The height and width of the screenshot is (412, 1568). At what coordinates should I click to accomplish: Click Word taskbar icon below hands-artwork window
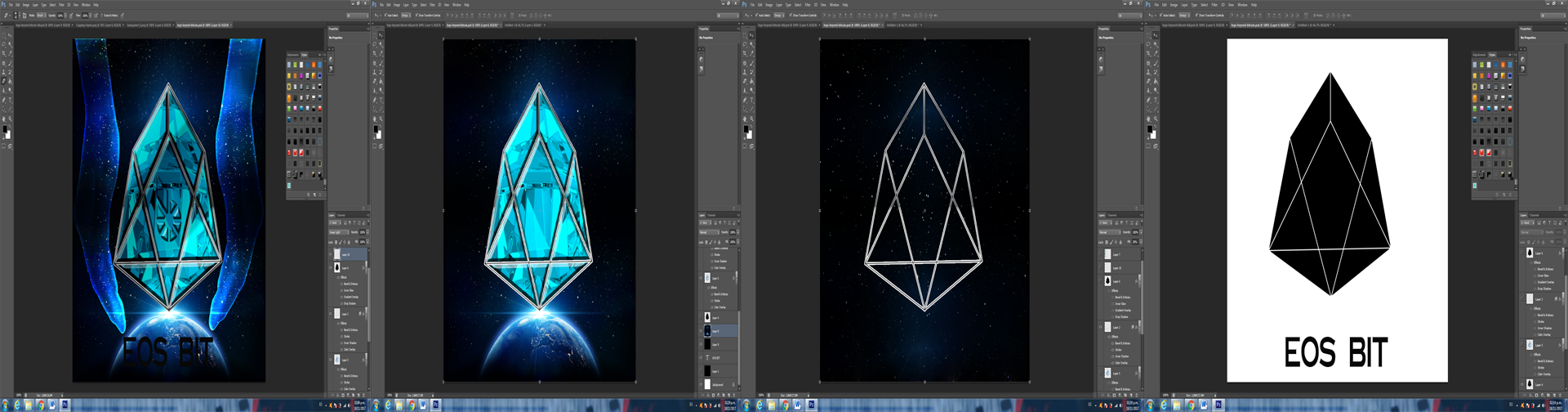[x=52, y=405]
